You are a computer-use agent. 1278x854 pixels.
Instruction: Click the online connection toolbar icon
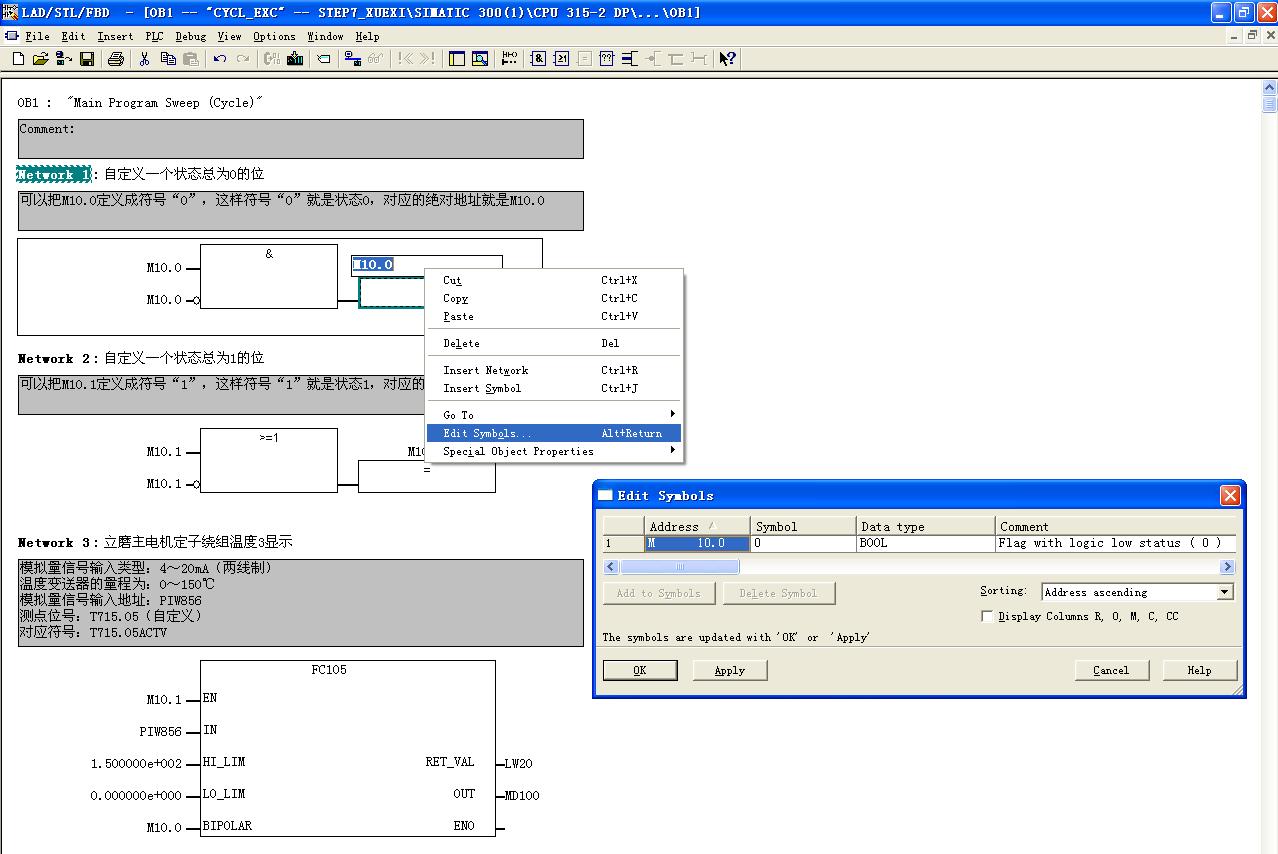352,59
